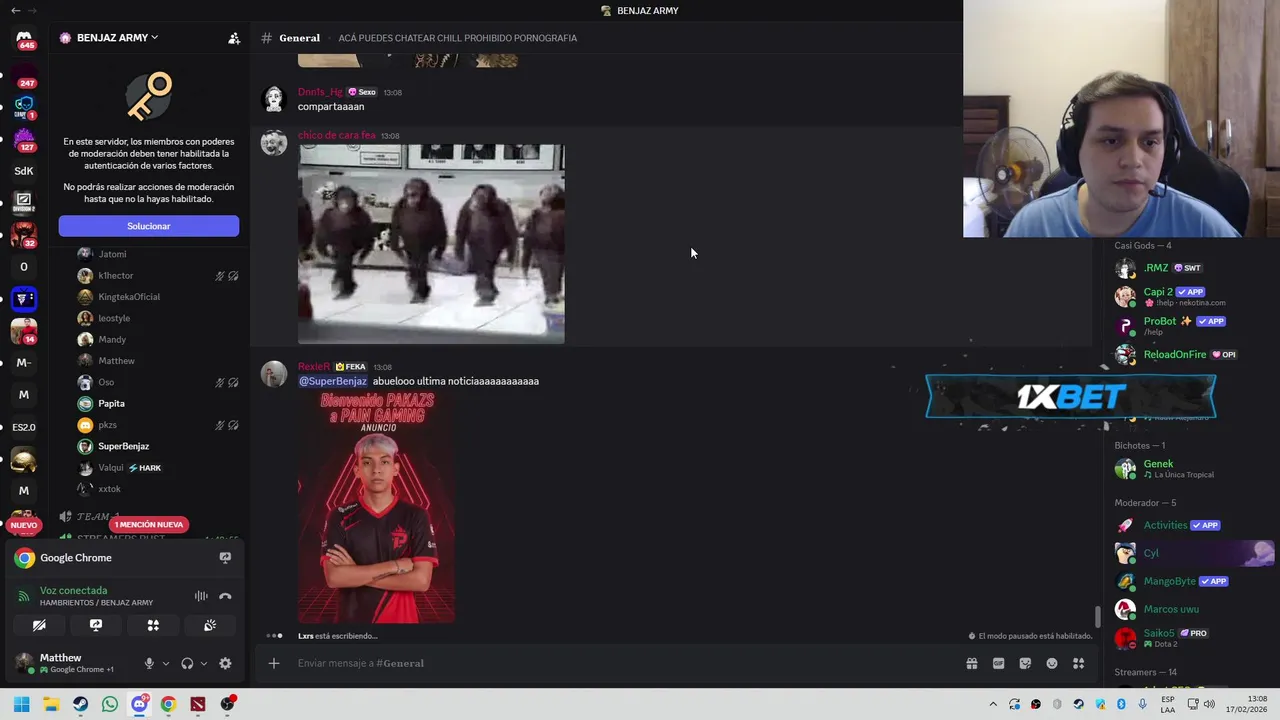Click username RexleR in the chat
The height and width of the screenshot is (720, 1280).
(313, 367)
